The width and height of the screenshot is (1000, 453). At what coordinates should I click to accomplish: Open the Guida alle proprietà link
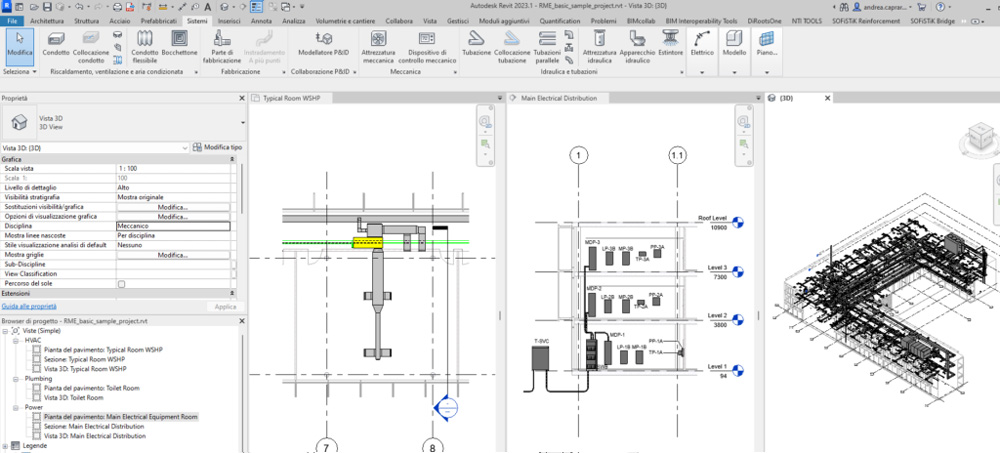click(x=29, y=306)
